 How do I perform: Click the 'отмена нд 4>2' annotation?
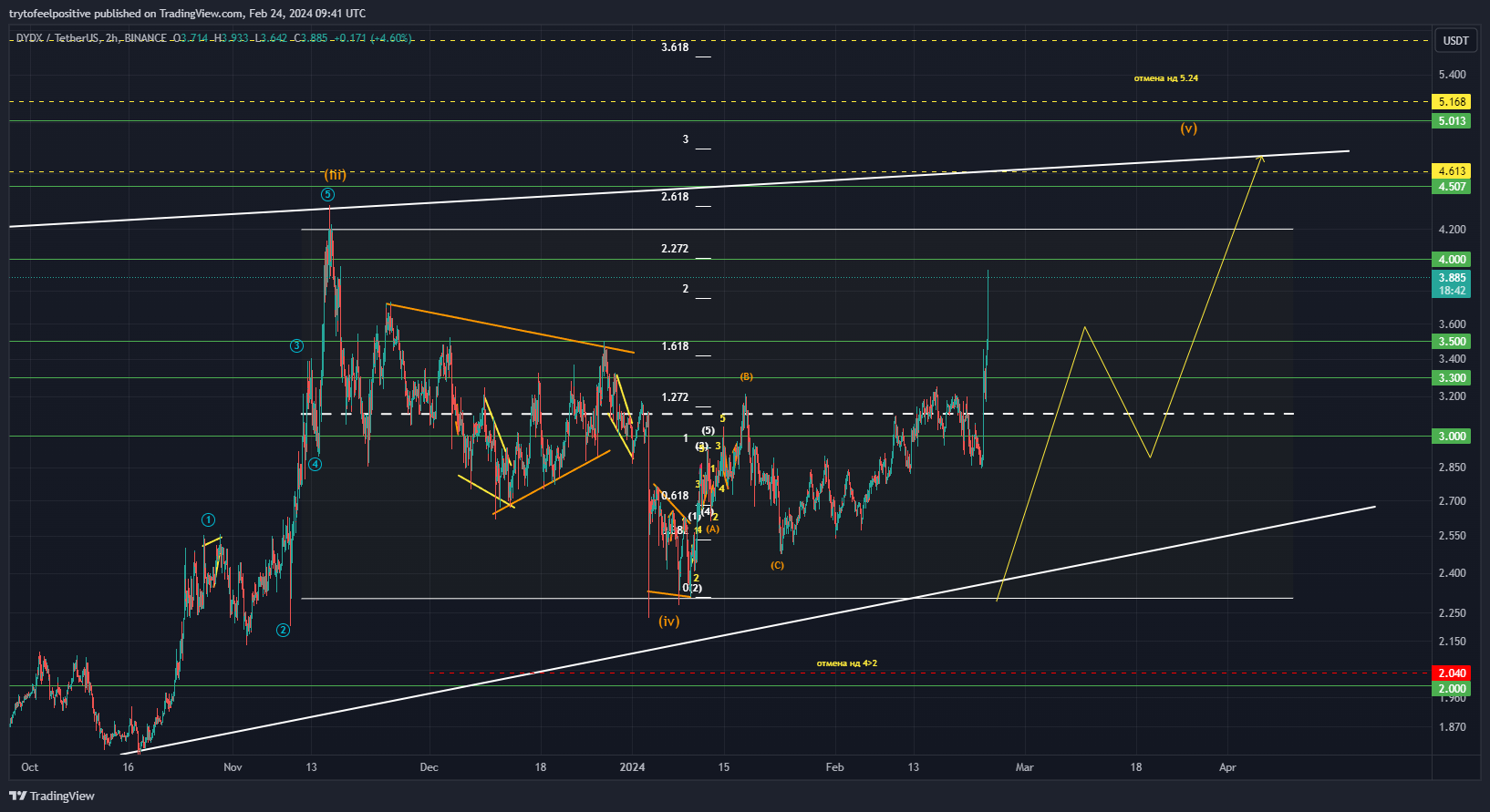click(x=847, y=663)
